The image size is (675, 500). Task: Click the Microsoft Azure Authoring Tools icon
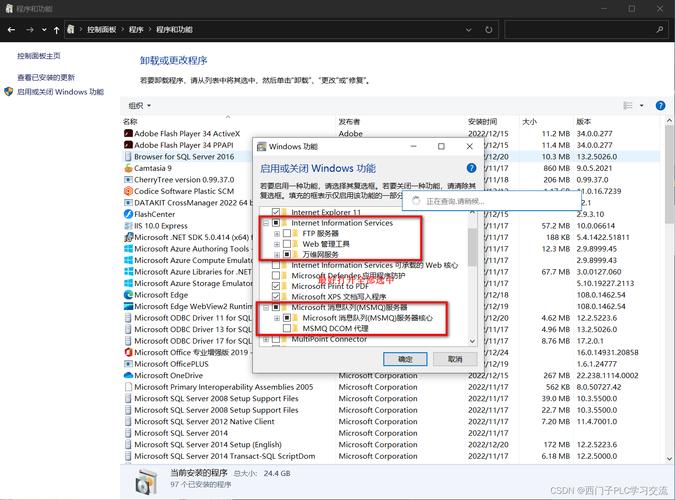pos(128,249)
